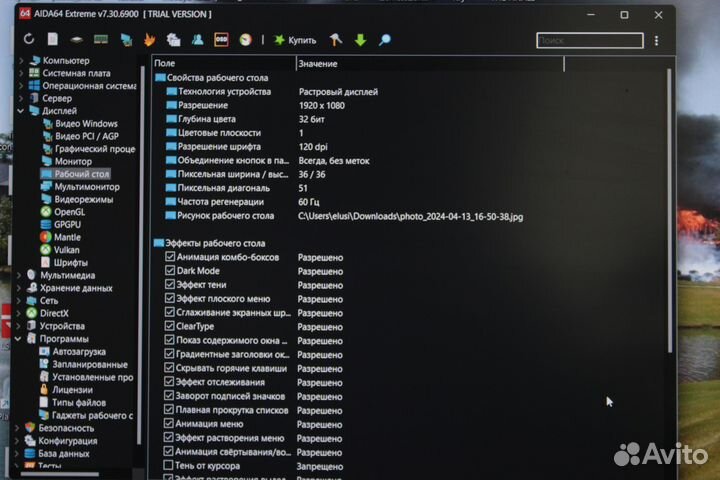Start the system stability test flame icon

pos(150,40)
